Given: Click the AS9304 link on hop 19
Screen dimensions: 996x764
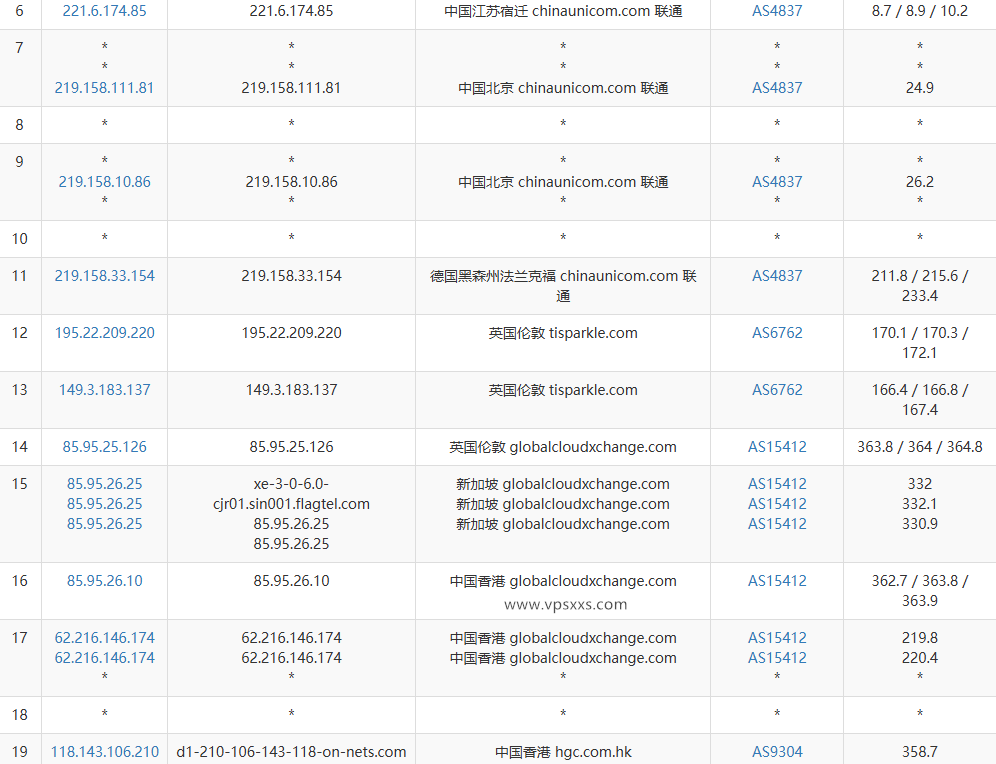Looking at the screenshot, I should [x=777, y=751].
